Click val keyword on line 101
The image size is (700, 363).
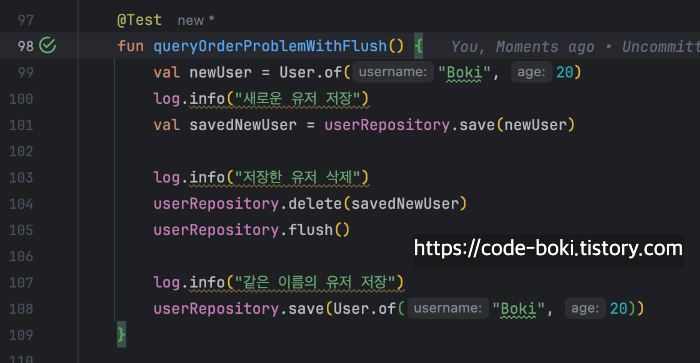click(167, 125)
